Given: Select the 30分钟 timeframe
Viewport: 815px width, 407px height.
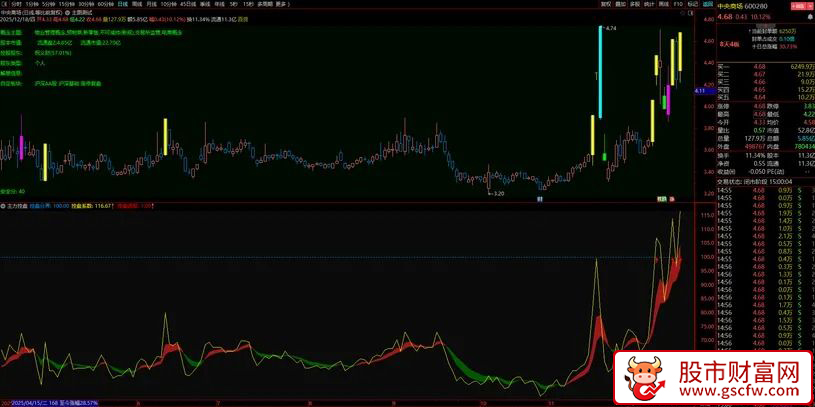Looking at the screenshot, I should (86, 4).
